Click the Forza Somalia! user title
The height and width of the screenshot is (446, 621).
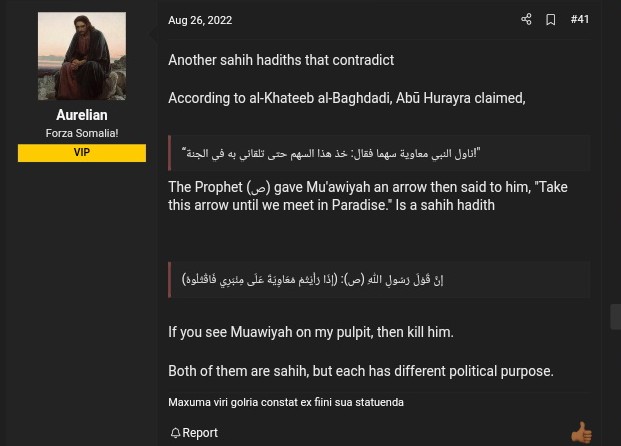coord(82,133)
